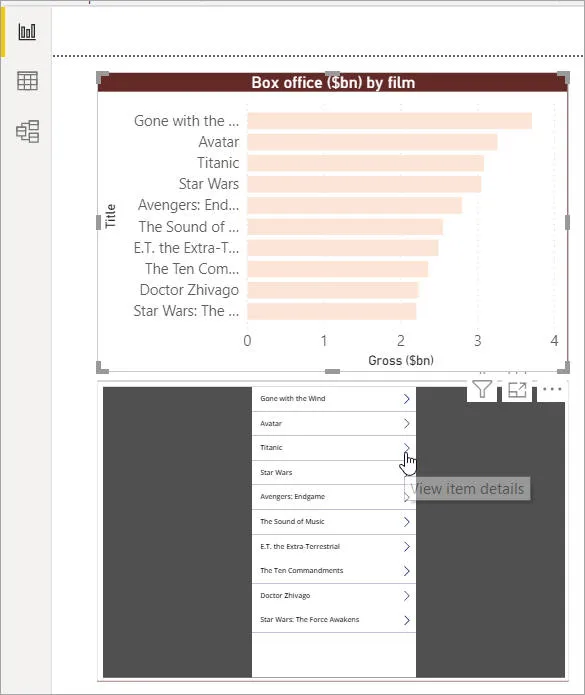Click the vertical Title axis label
585x695 pixels.
(110, 216)
